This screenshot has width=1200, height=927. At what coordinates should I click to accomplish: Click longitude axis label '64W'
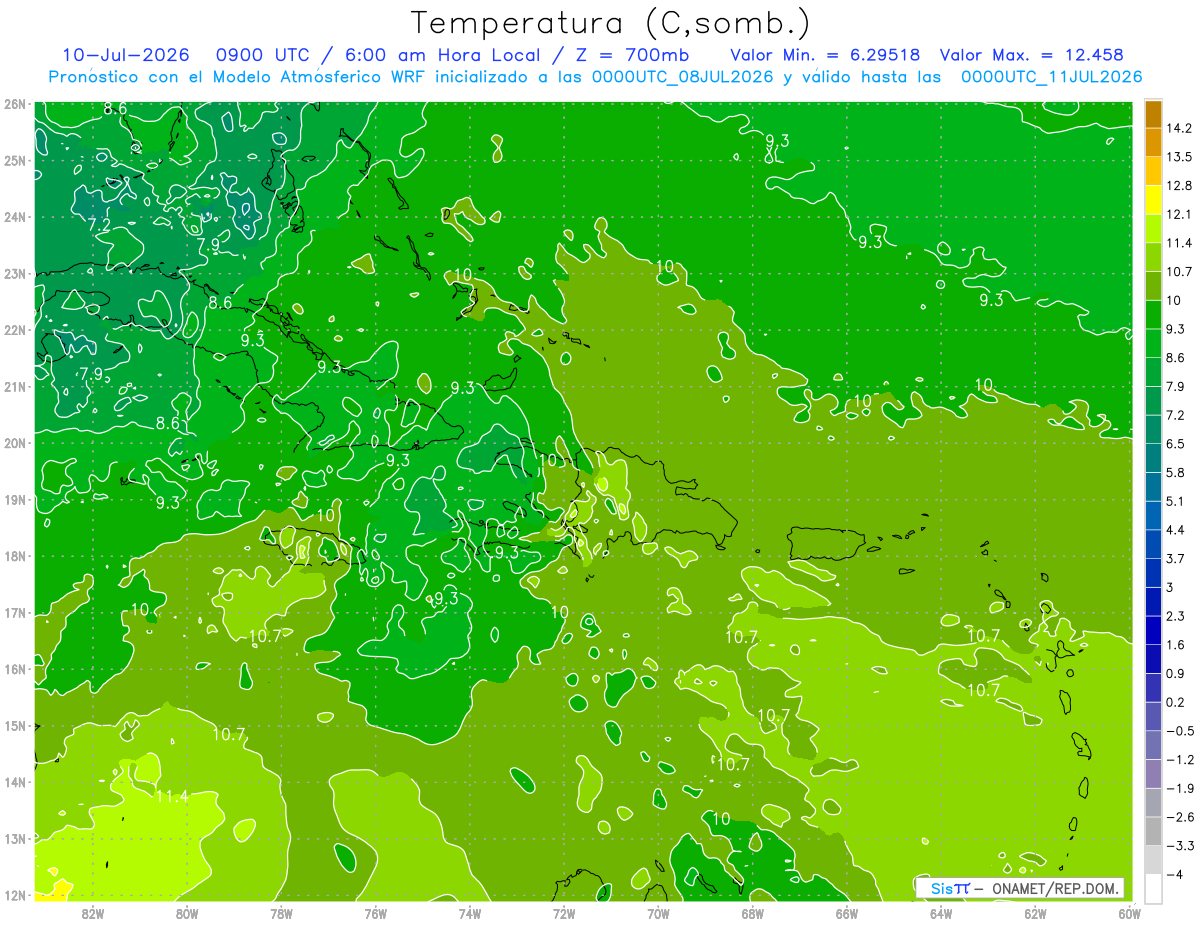[941, 913]
